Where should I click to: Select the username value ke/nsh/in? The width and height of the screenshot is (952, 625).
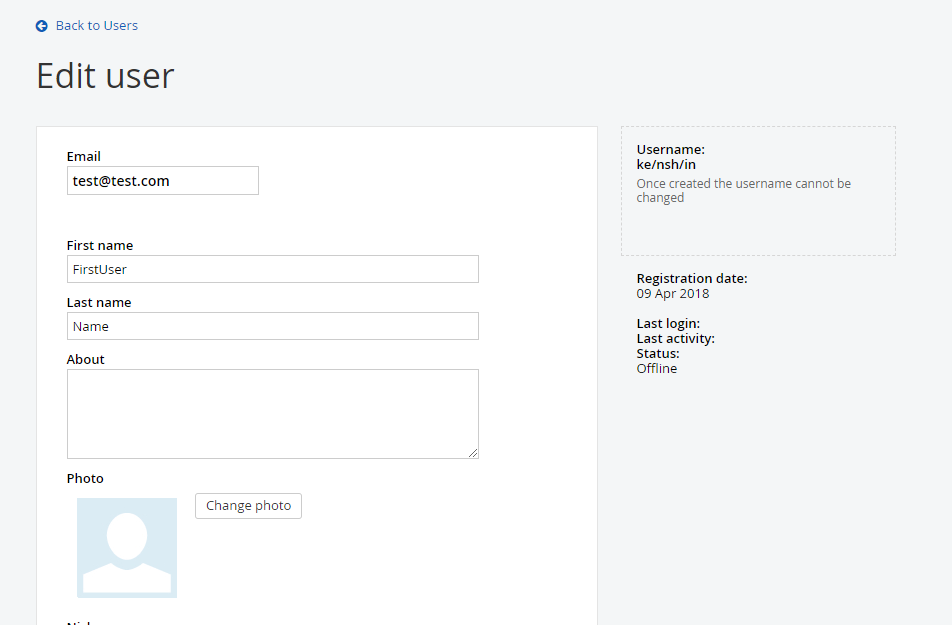[666, 165]
